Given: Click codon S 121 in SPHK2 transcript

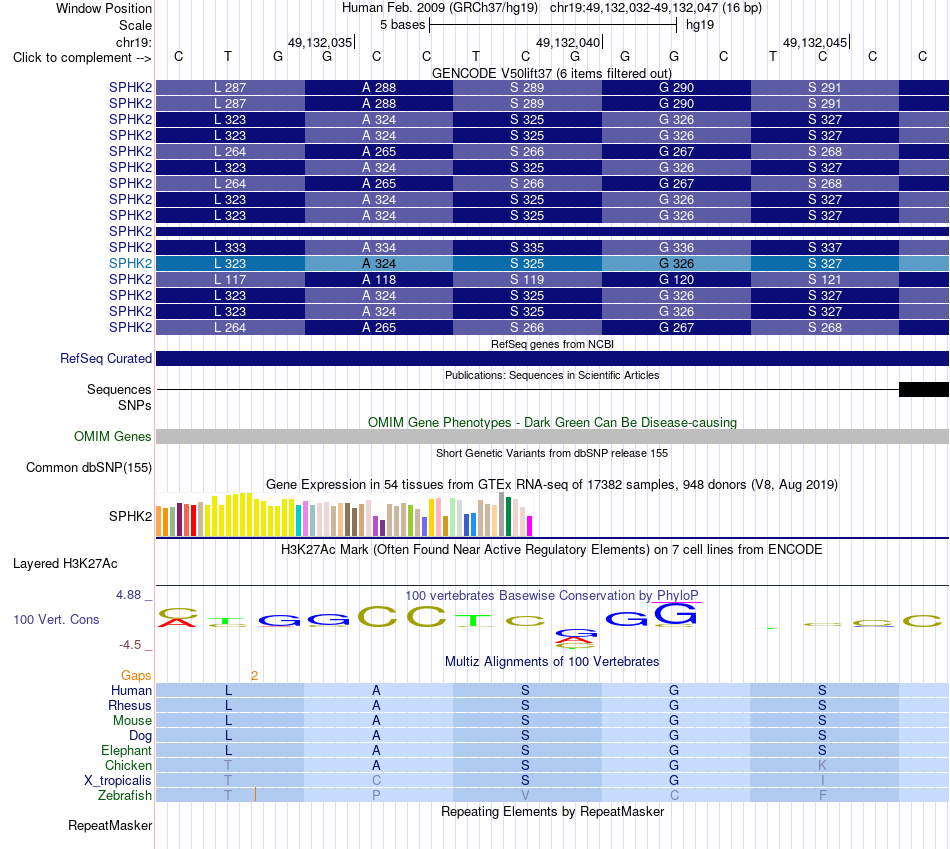Looking at the screenshot, I should point(825,280).
